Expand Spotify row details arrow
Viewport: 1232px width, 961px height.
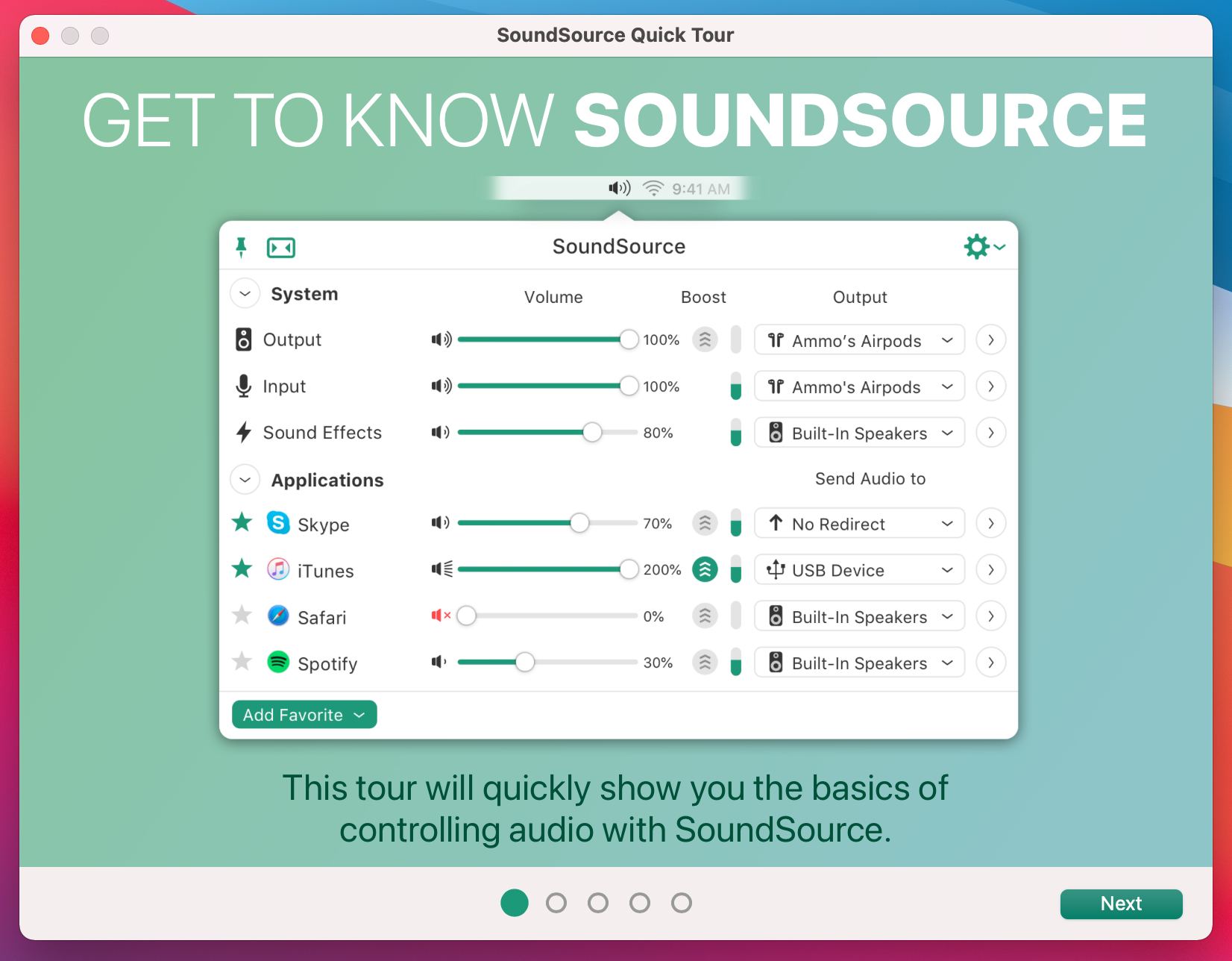[991, 662]
